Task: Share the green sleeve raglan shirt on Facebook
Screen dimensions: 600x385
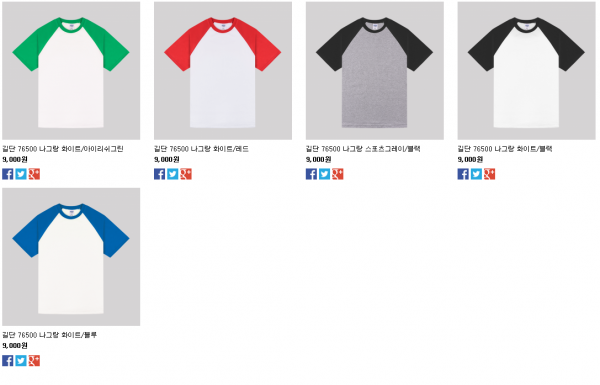Action: 8,174
